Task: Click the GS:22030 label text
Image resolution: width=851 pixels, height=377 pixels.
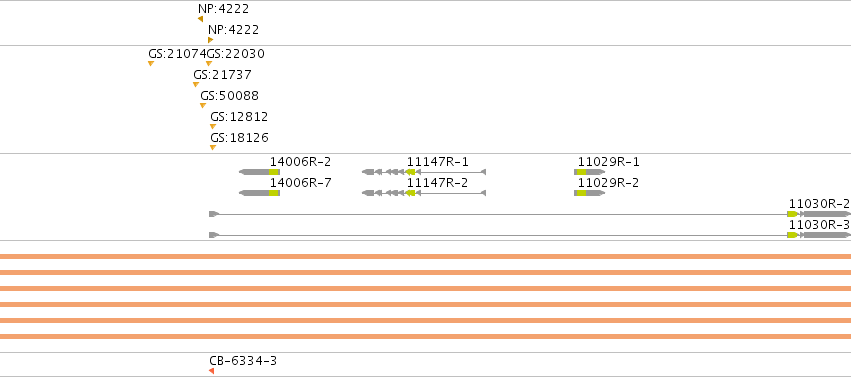Action: point(236,54)
